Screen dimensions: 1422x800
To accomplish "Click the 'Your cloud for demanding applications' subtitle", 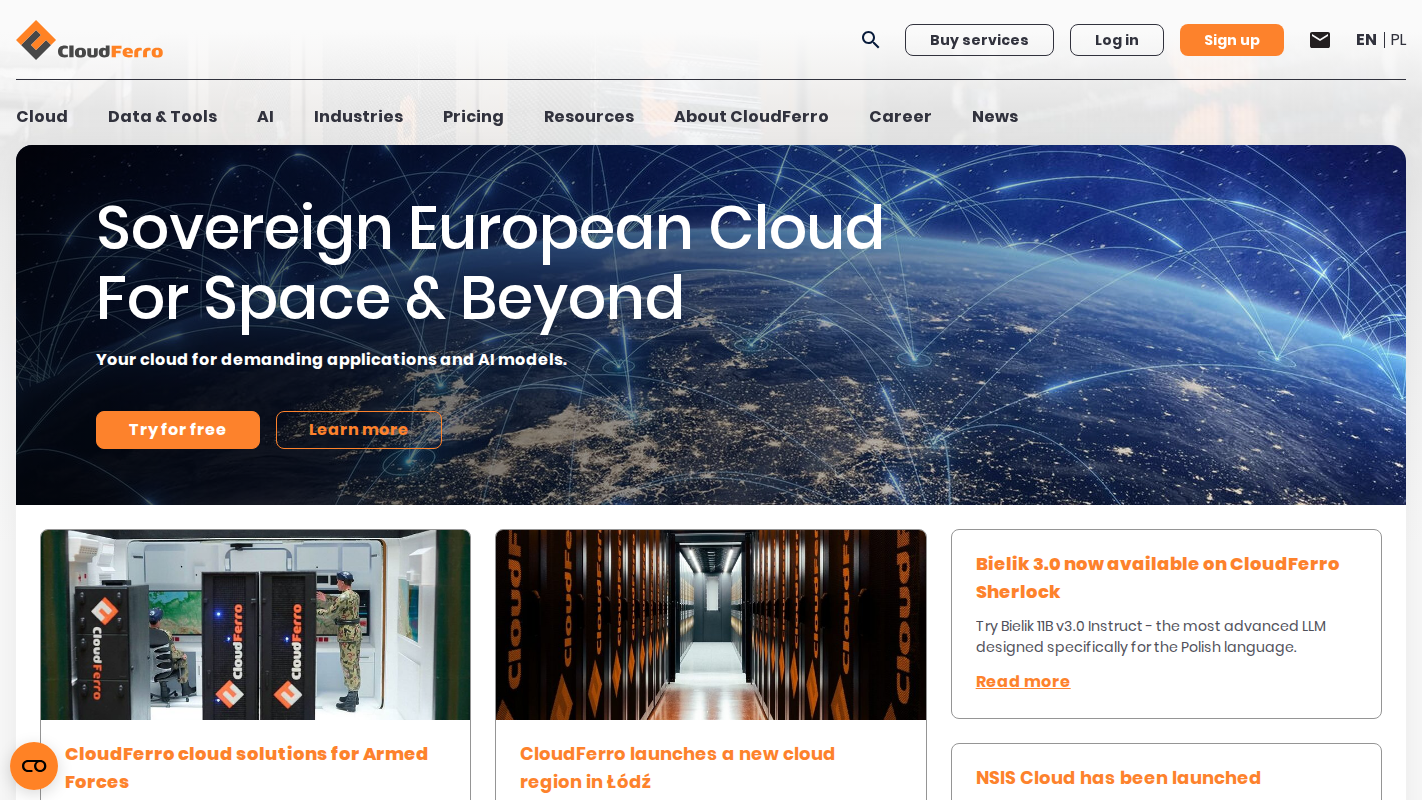I will click(331, 360).
